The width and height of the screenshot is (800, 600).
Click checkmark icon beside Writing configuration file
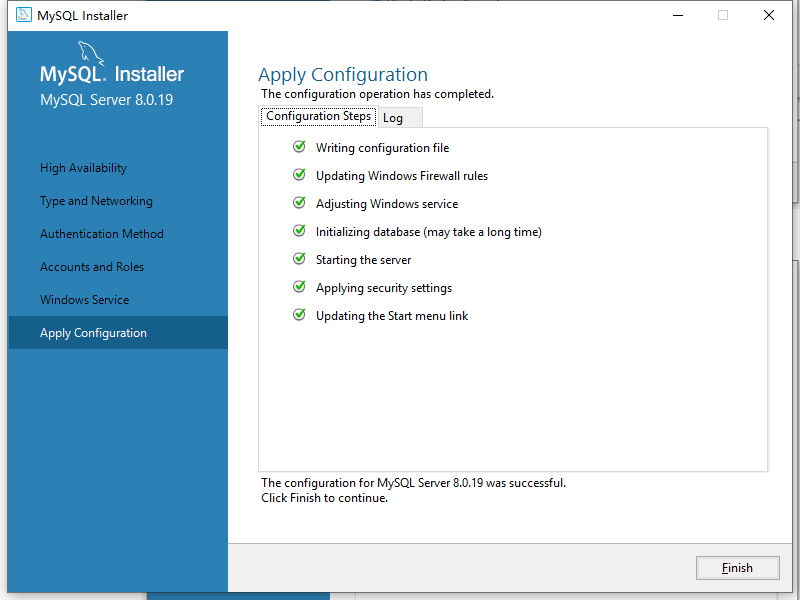[299, 147]
